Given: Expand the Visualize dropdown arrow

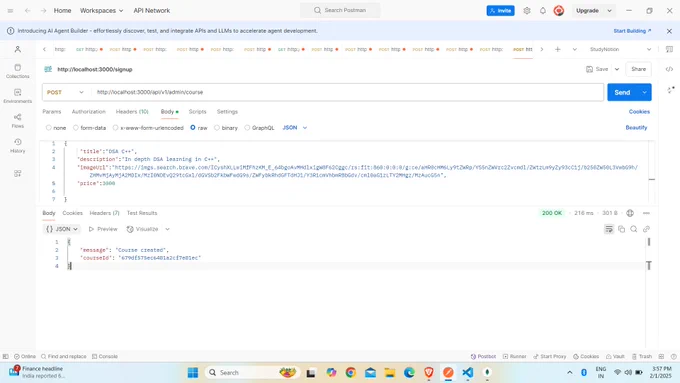Looking at the screenshot, I should click(167, 229).
